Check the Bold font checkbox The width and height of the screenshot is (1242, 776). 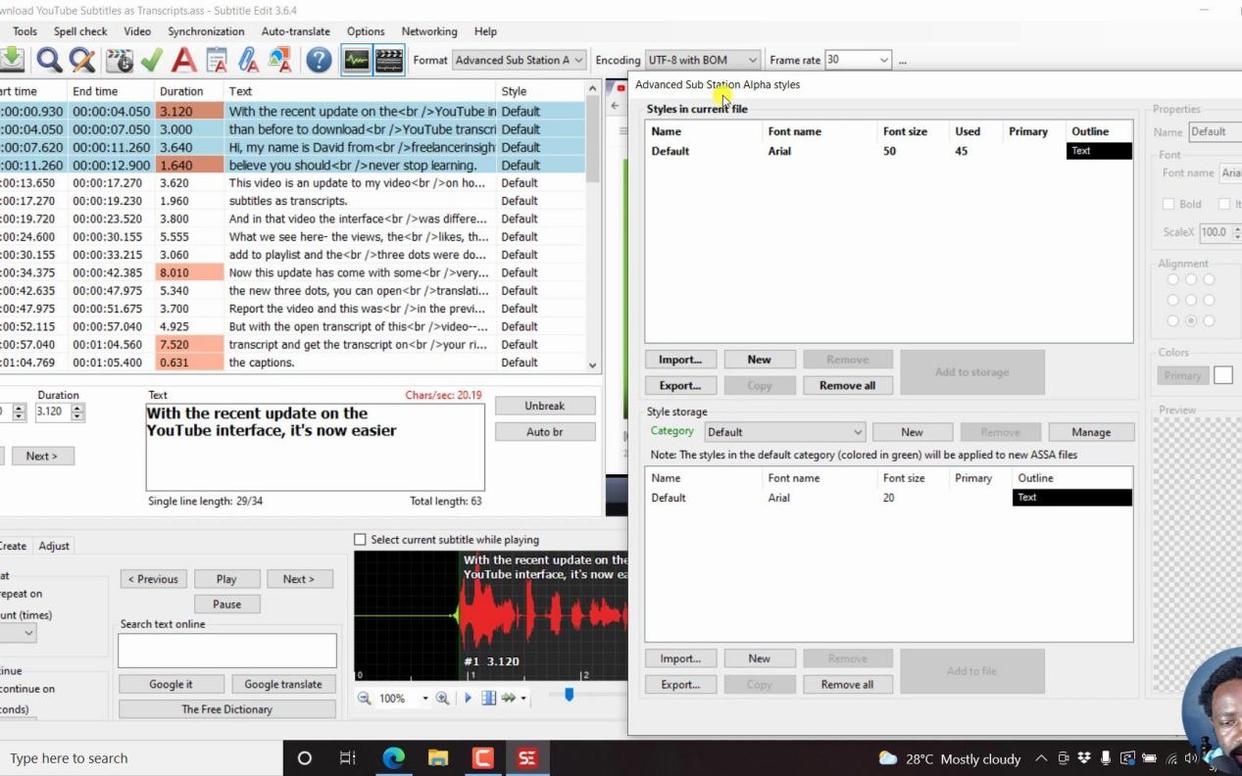pos(1168,204)
